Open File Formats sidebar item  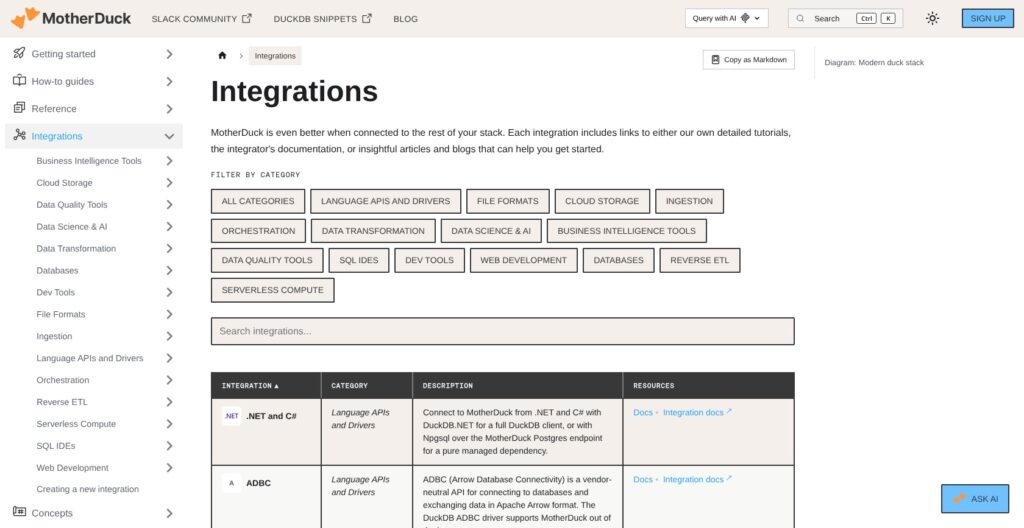[61, 314]
